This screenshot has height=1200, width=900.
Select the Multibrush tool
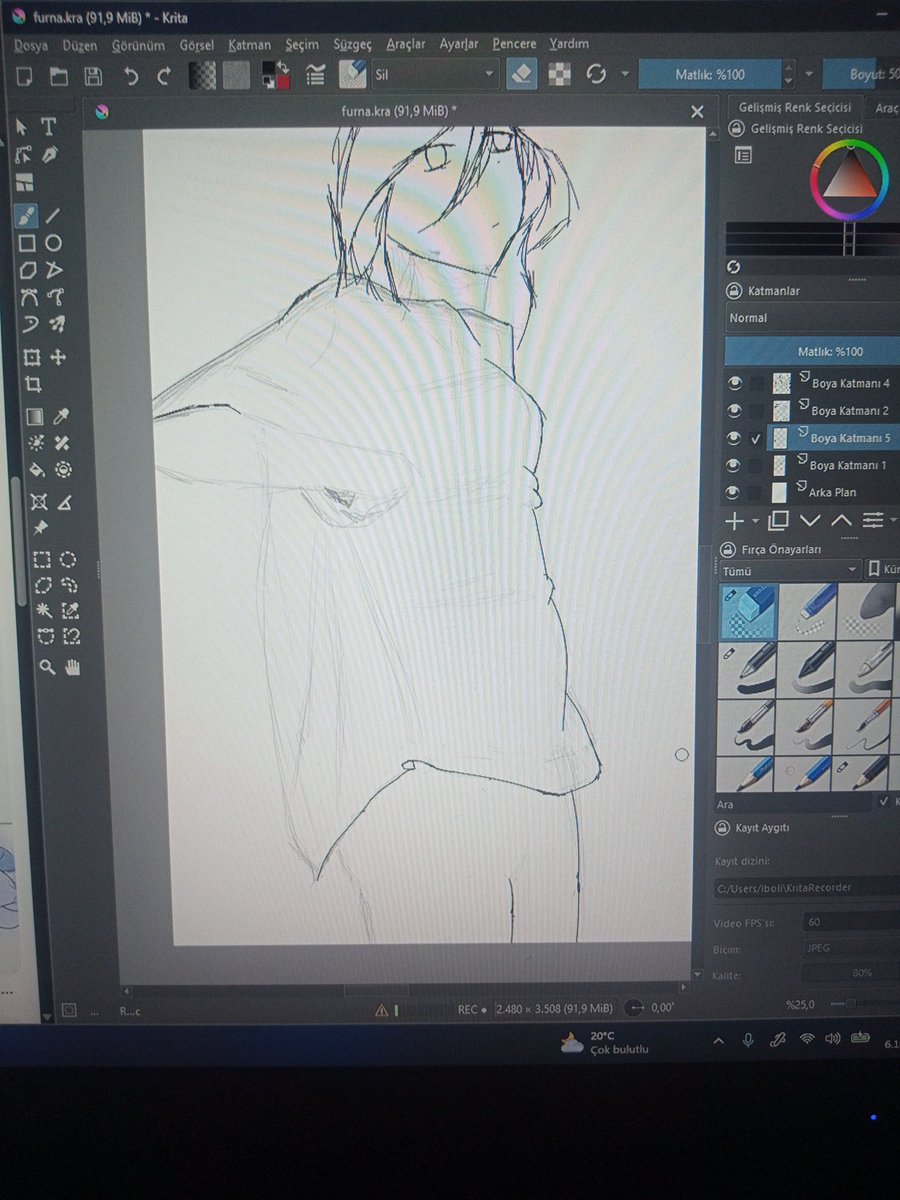58,325
